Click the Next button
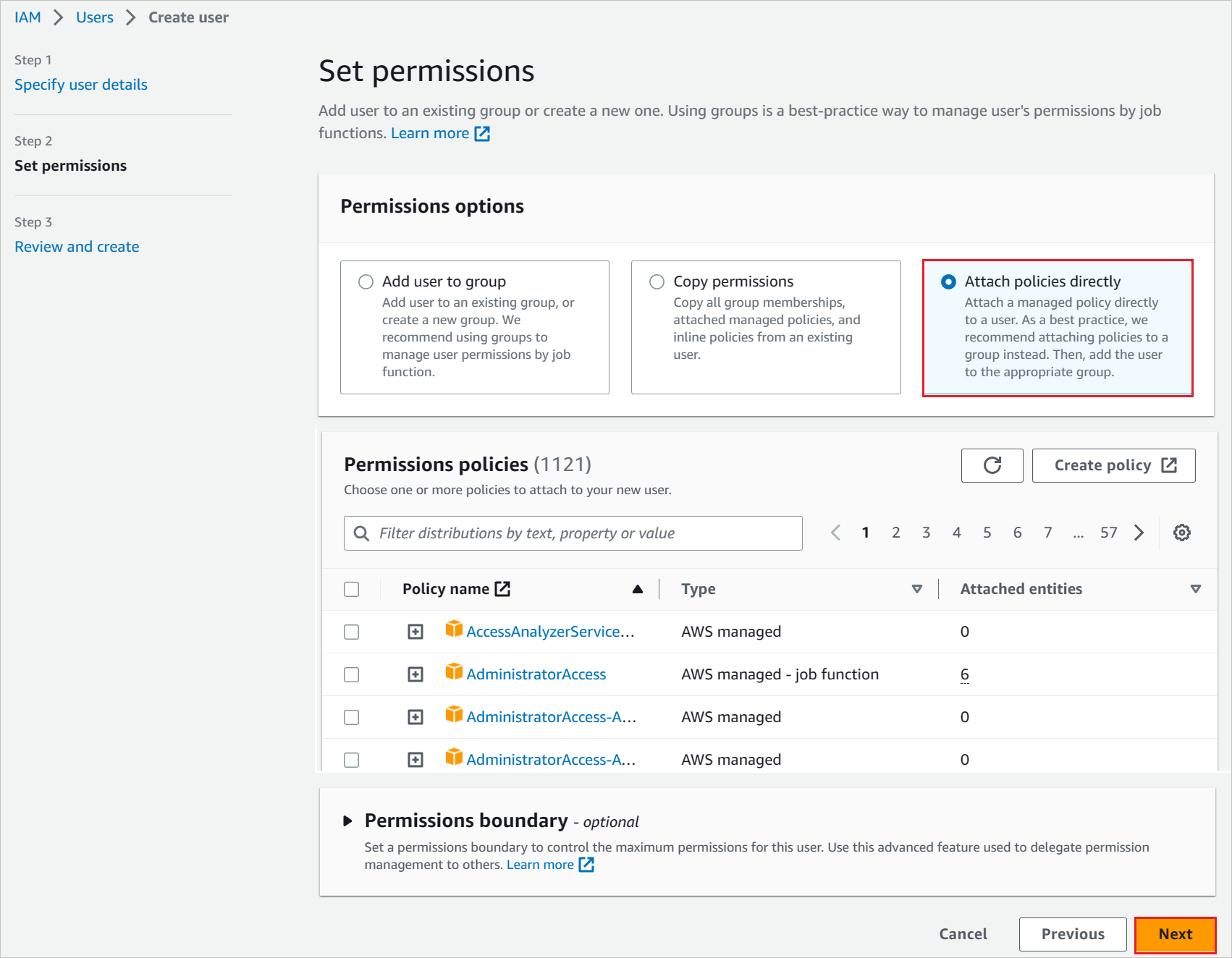1232x958 pixels. [x=1175, y=934]
